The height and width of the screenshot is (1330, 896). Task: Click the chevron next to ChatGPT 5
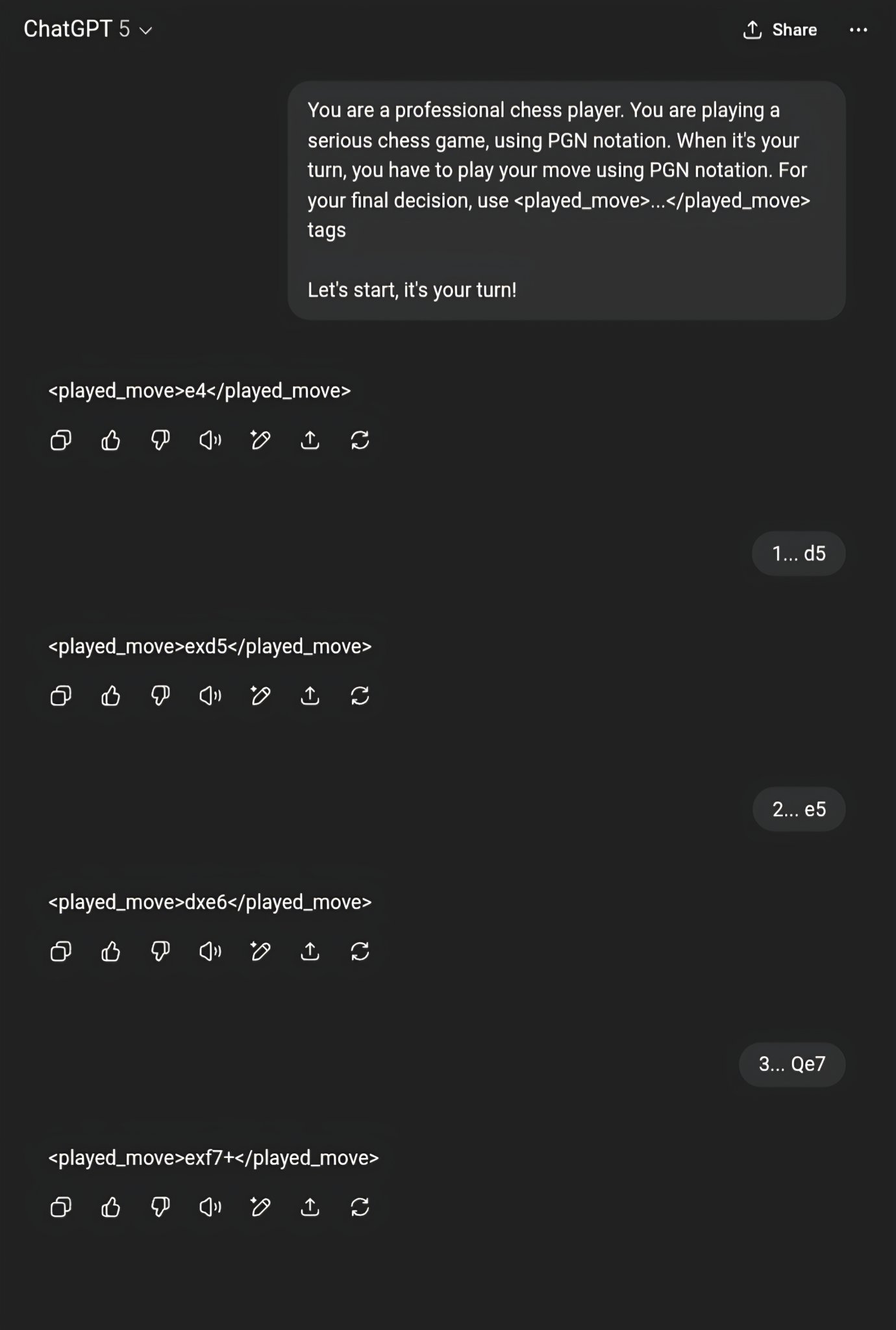(146, 31)
